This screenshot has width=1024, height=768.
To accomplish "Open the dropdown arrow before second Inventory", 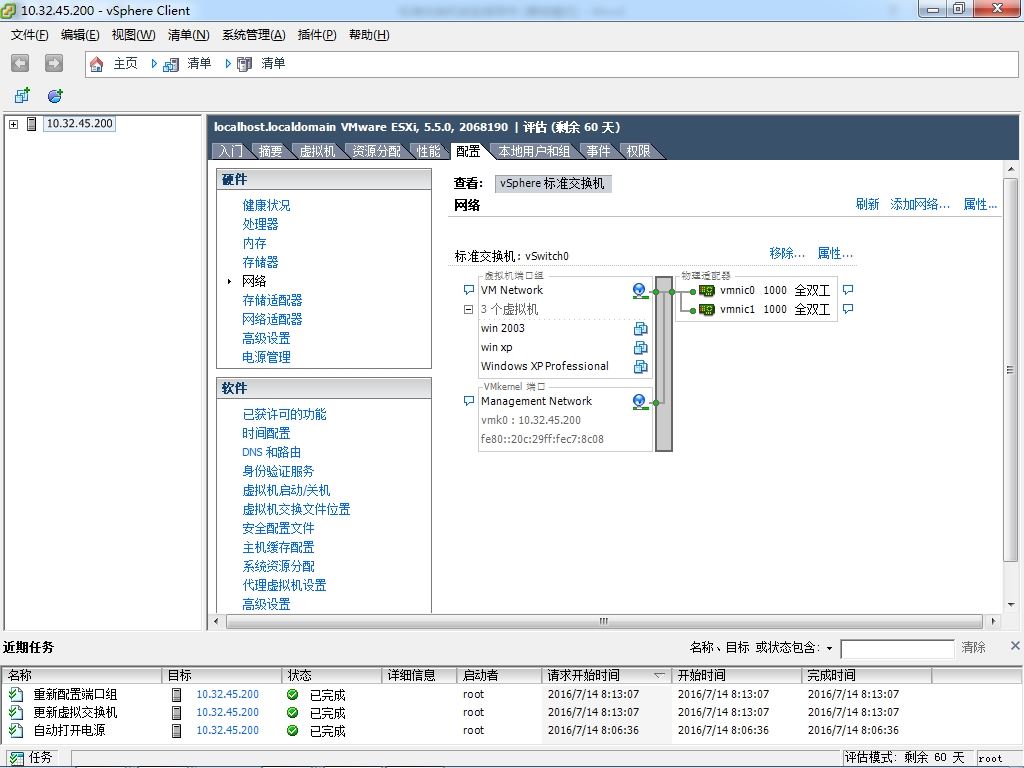I will point(228,63).
